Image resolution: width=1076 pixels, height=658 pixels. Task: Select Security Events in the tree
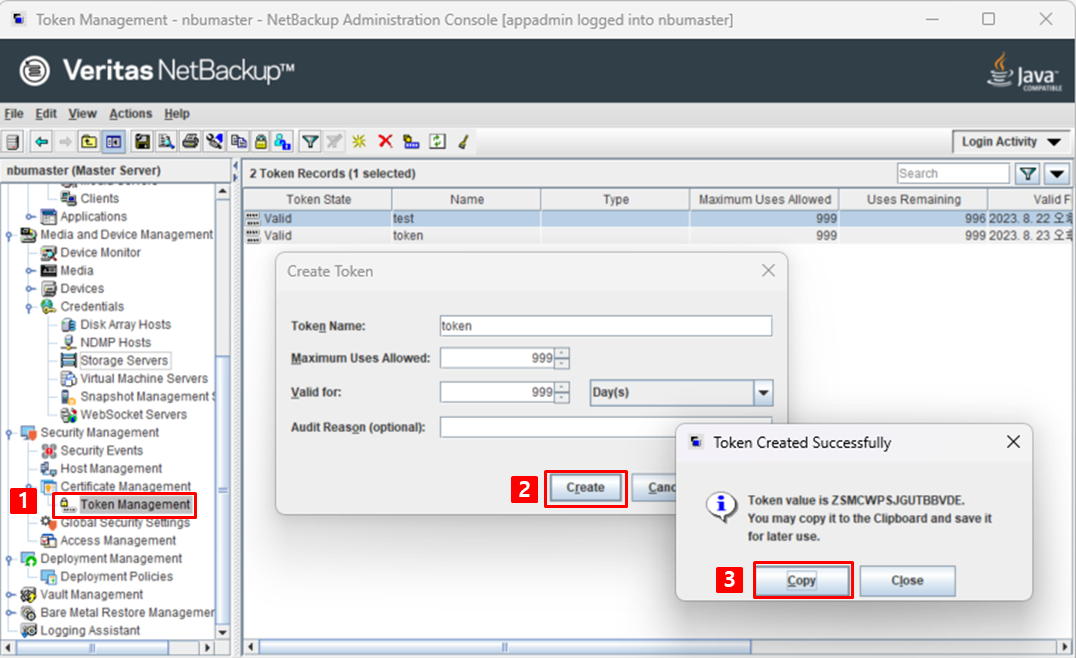101,451
